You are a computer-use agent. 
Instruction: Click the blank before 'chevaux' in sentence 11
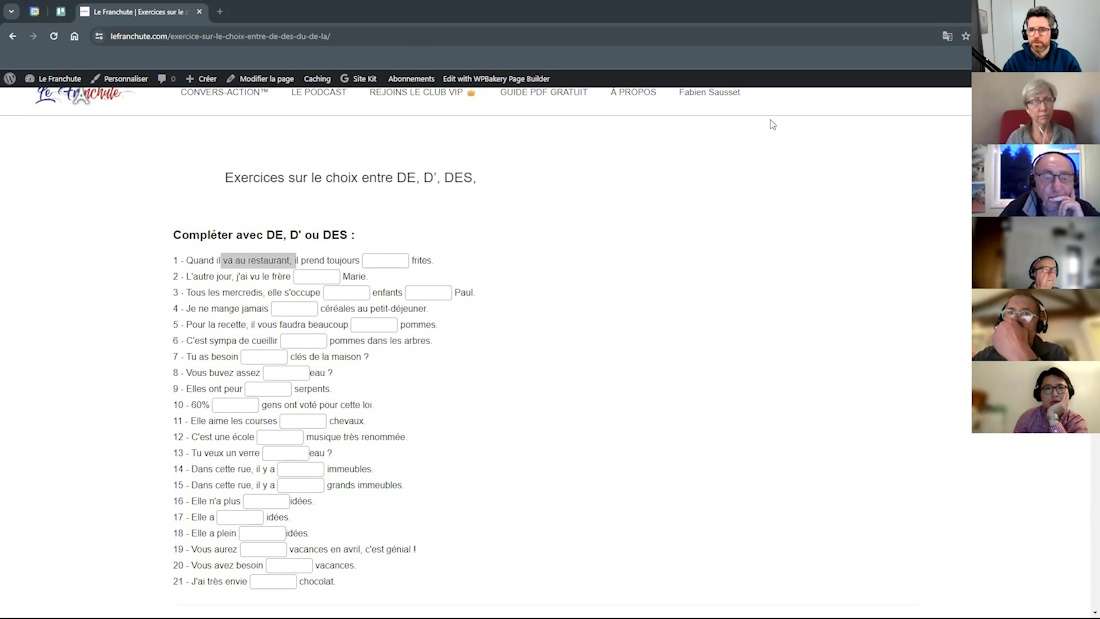pos(303,421)
